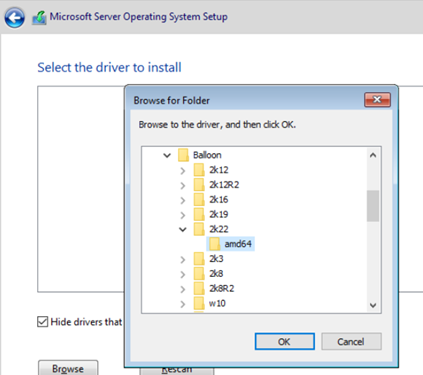
Task: Expand the 2k8 folder
Action: pos(183,274)
